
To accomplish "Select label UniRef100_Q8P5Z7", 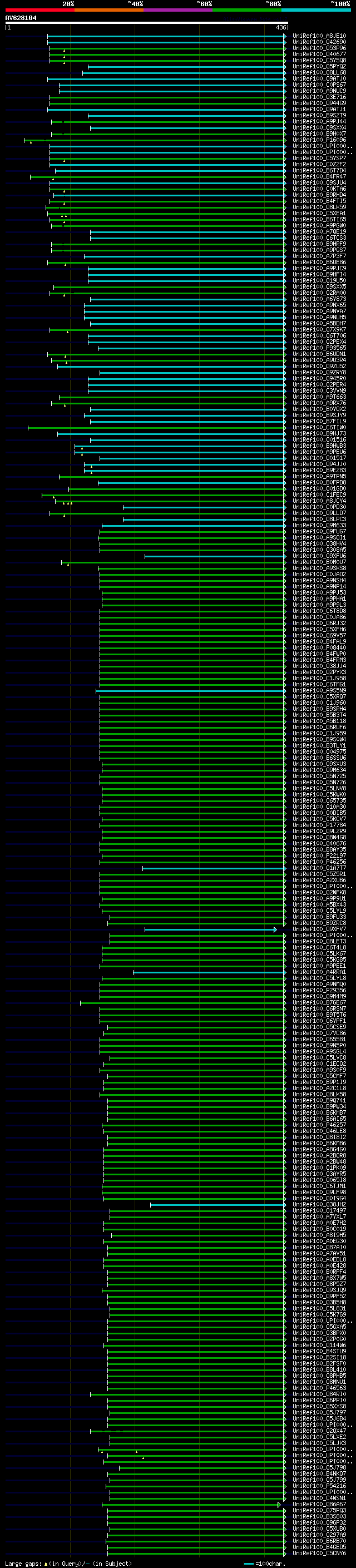I will 319,1284.
